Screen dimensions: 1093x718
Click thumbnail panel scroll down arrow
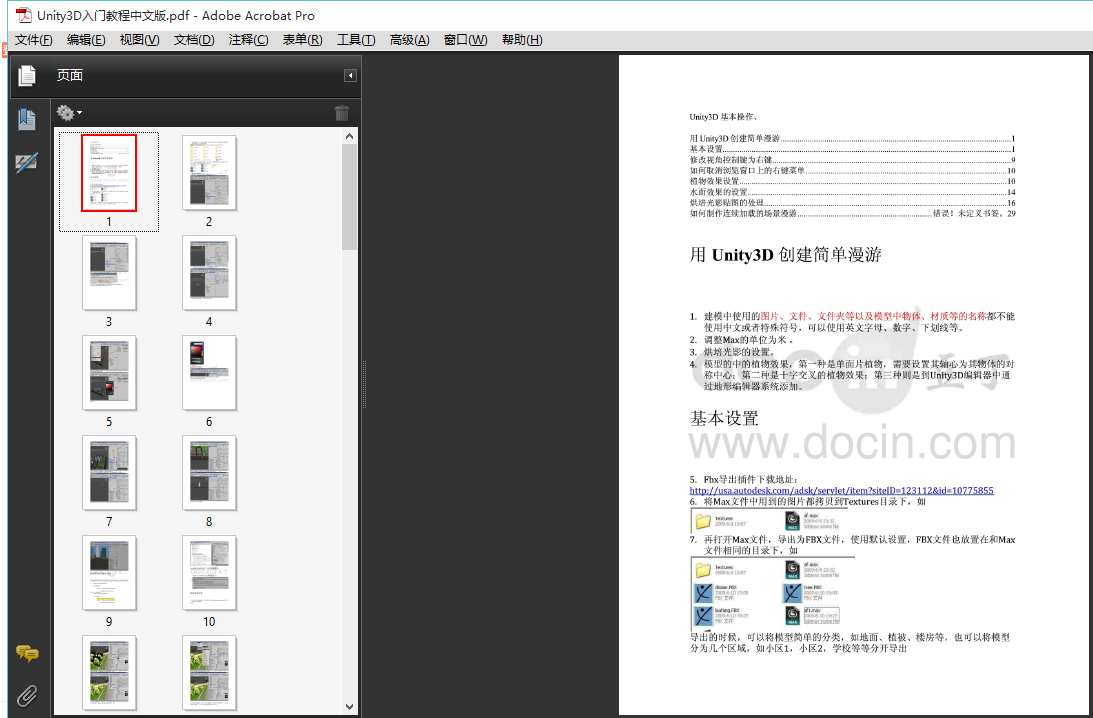pos(350,706)
